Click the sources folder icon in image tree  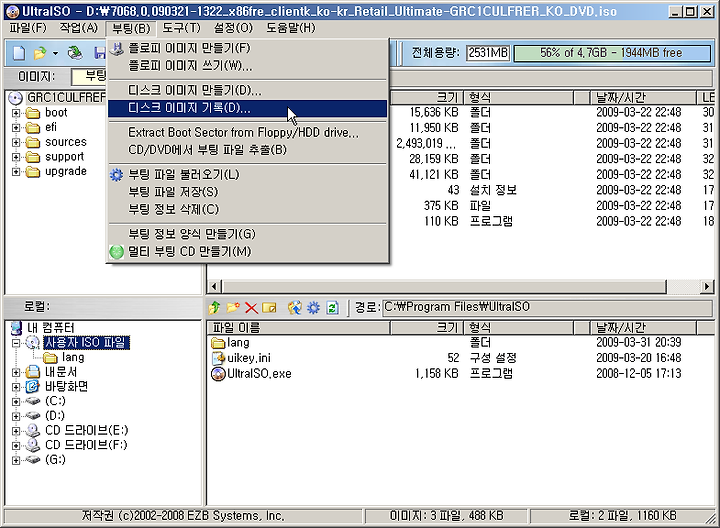pos(33,142)
